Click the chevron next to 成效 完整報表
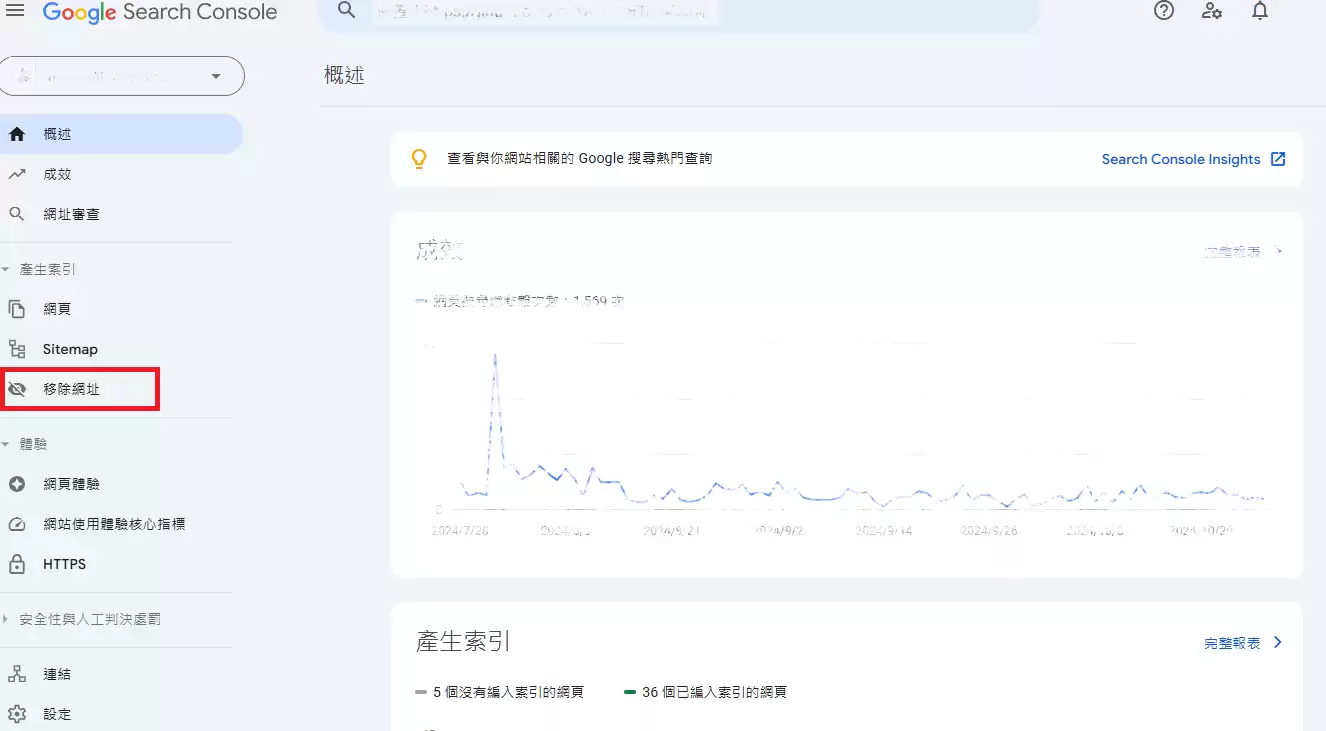 point(1278,252)
